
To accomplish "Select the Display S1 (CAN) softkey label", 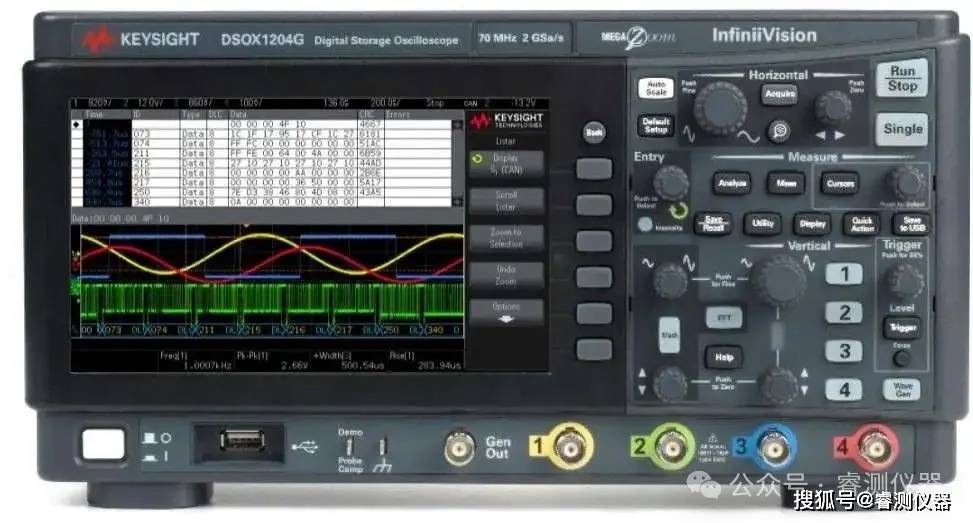I will [x=506, y=164].
